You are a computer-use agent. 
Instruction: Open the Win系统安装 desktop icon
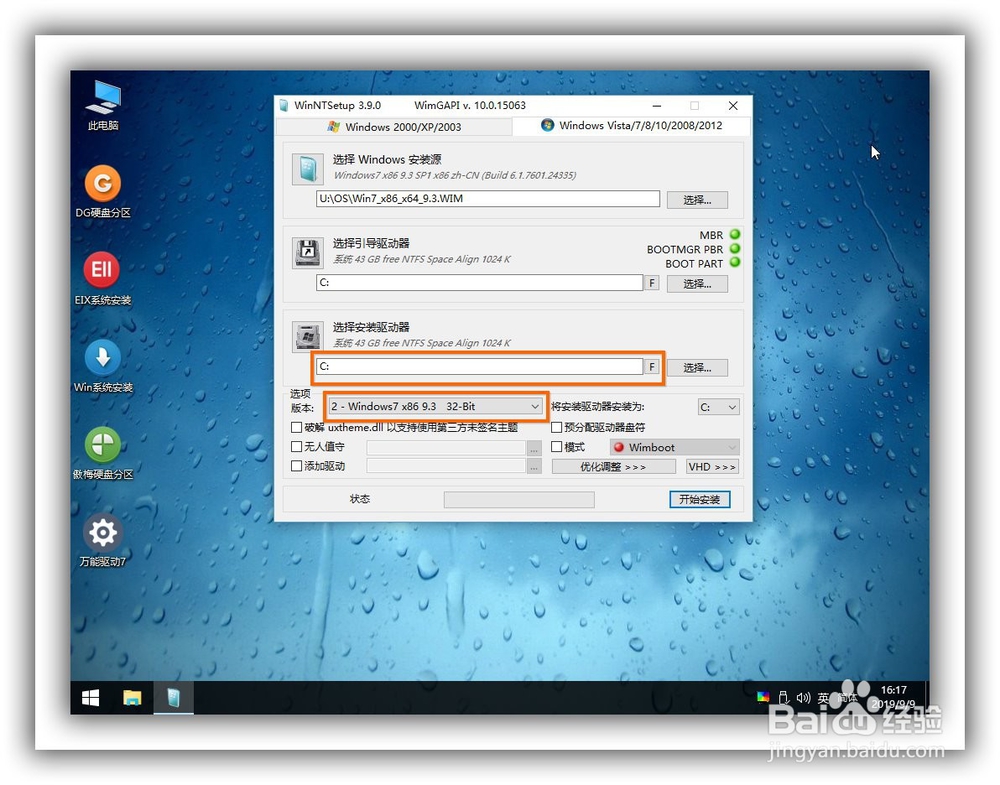pos(103,365)
